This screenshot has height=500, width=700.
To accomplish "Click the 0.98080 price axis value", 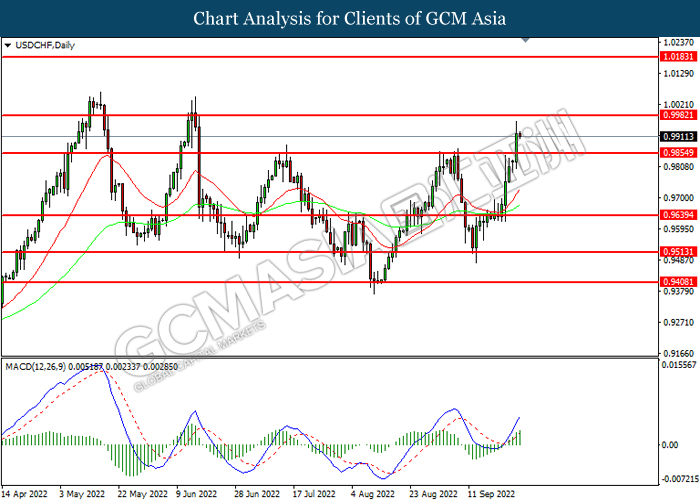I will pyautogui.click(x=679, y=167).
